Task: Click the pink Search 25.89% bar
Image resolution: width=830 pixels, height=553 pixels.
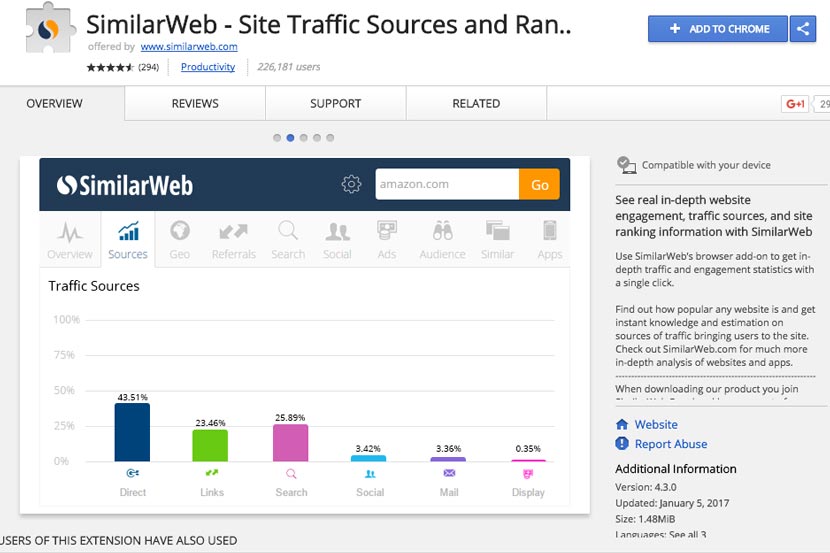Action: point(291,443)
